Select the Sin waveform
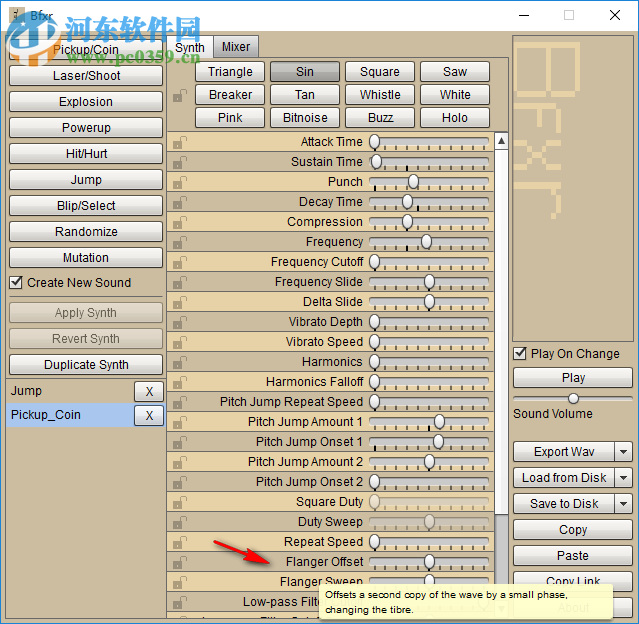The width and height of the screenshot is (639, 624). pyautogui.click(x=305, y=72)
